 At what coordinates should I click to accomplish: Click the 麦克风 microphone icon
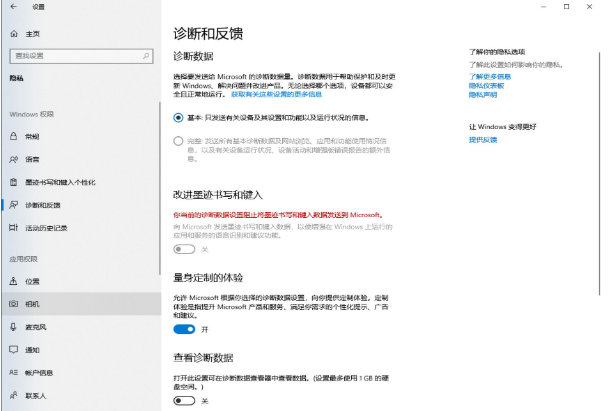(14, 327)
